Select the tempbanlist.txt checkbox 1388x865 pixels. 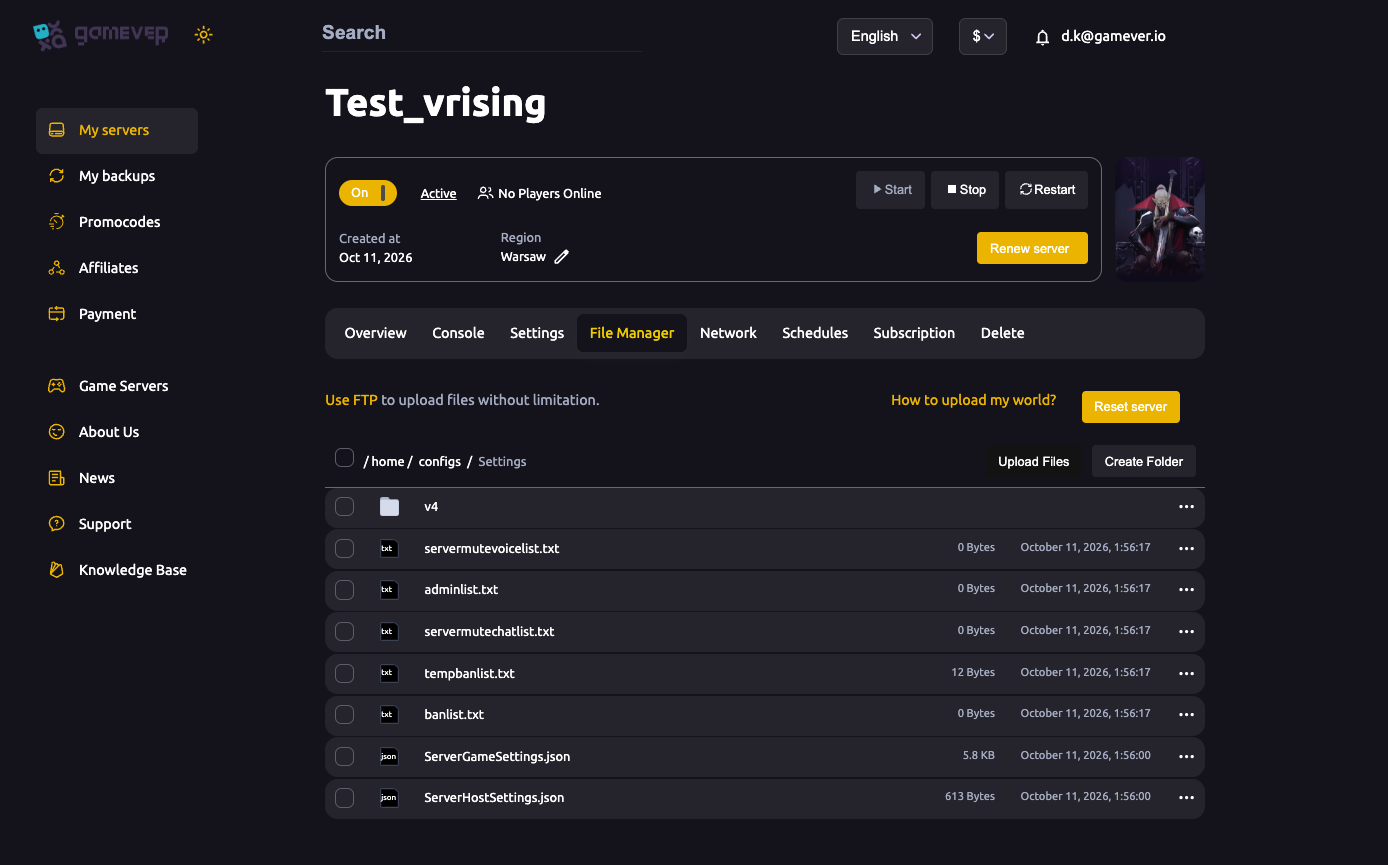pyautogui.click(x=344, y=673)
